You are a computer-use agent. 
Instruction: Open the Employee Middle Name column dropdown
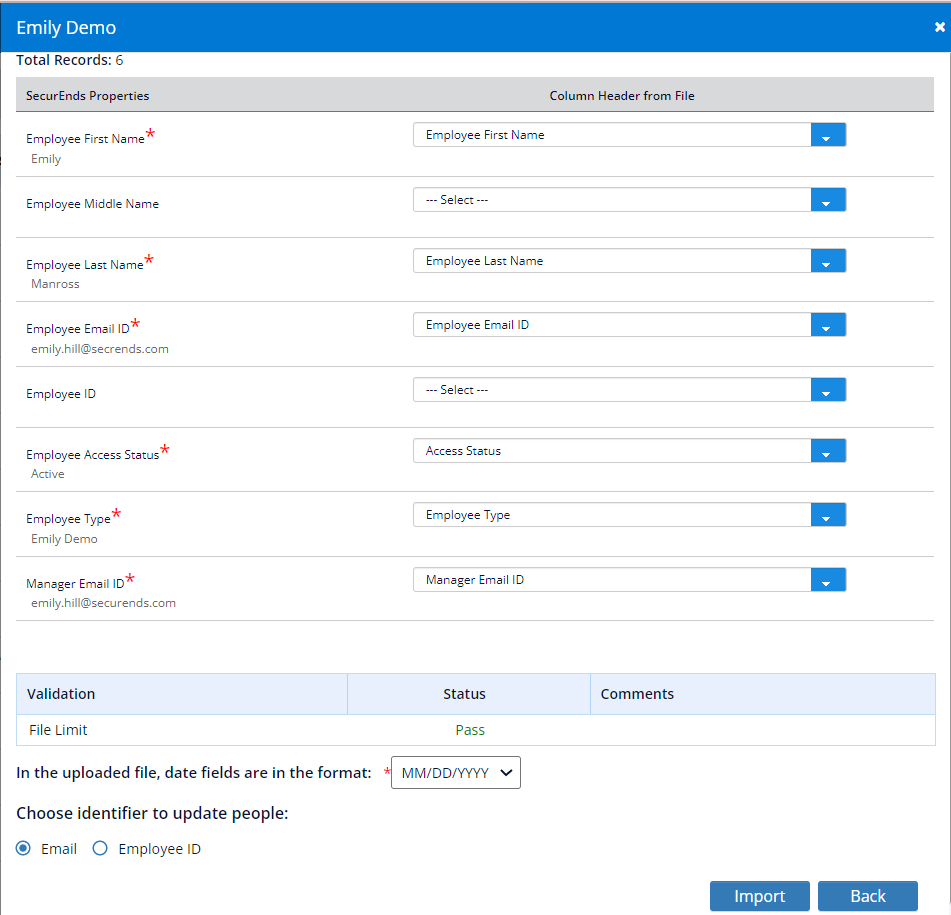(x=629, y=199)
